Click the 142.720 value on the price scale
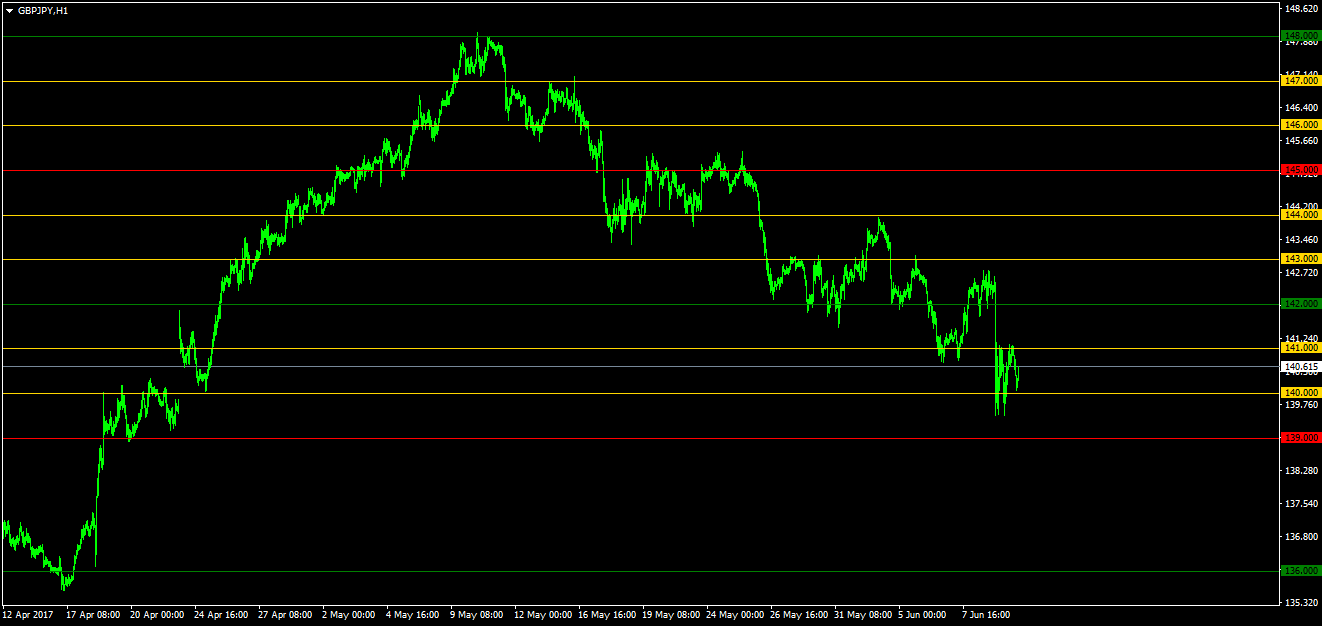The height and width of the screenshot is (626, 1322). (1301, 273)
